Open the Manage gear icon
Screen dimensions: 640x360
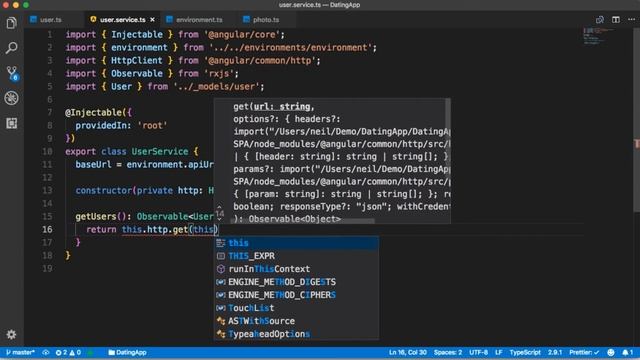(11, 335)
